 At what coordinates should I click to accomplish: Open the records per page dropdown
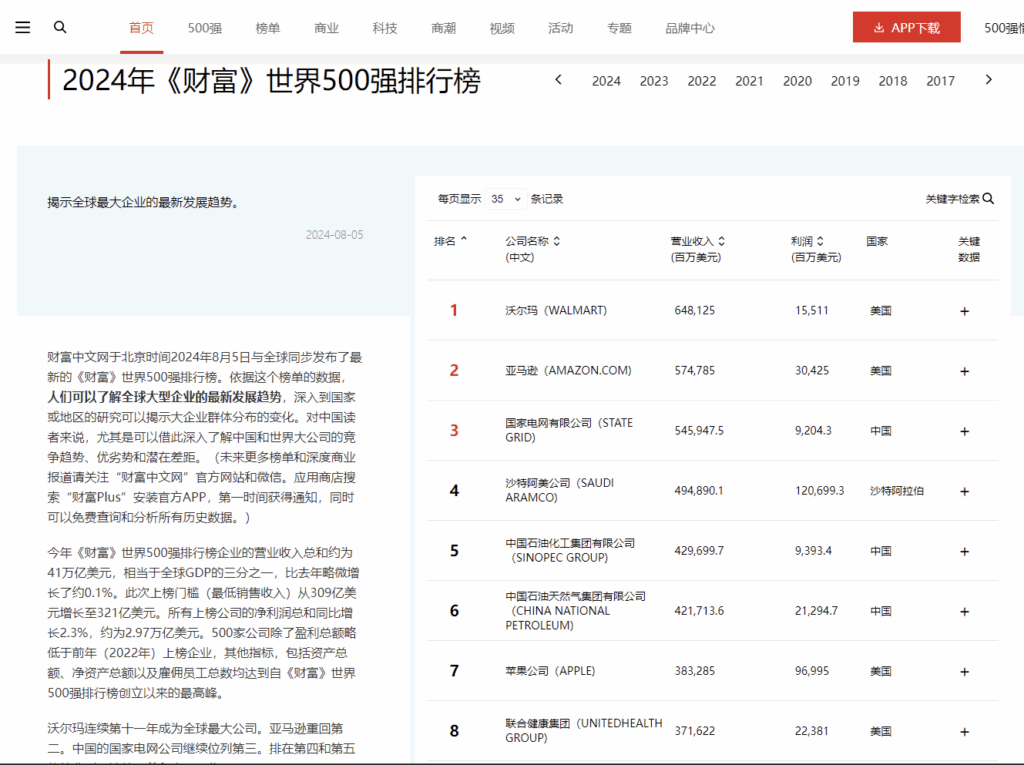click(506, 199)
